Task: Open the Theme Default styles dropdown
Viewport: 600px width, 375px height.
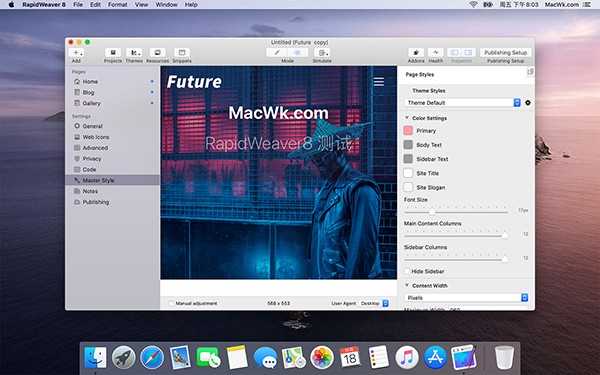Action: 463,103
